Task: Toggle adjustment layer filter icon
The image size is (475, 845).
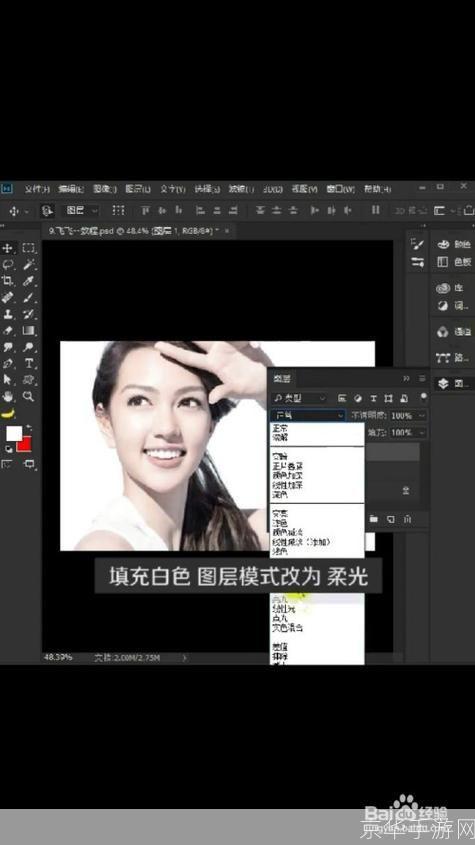Action: click(357, 399)
